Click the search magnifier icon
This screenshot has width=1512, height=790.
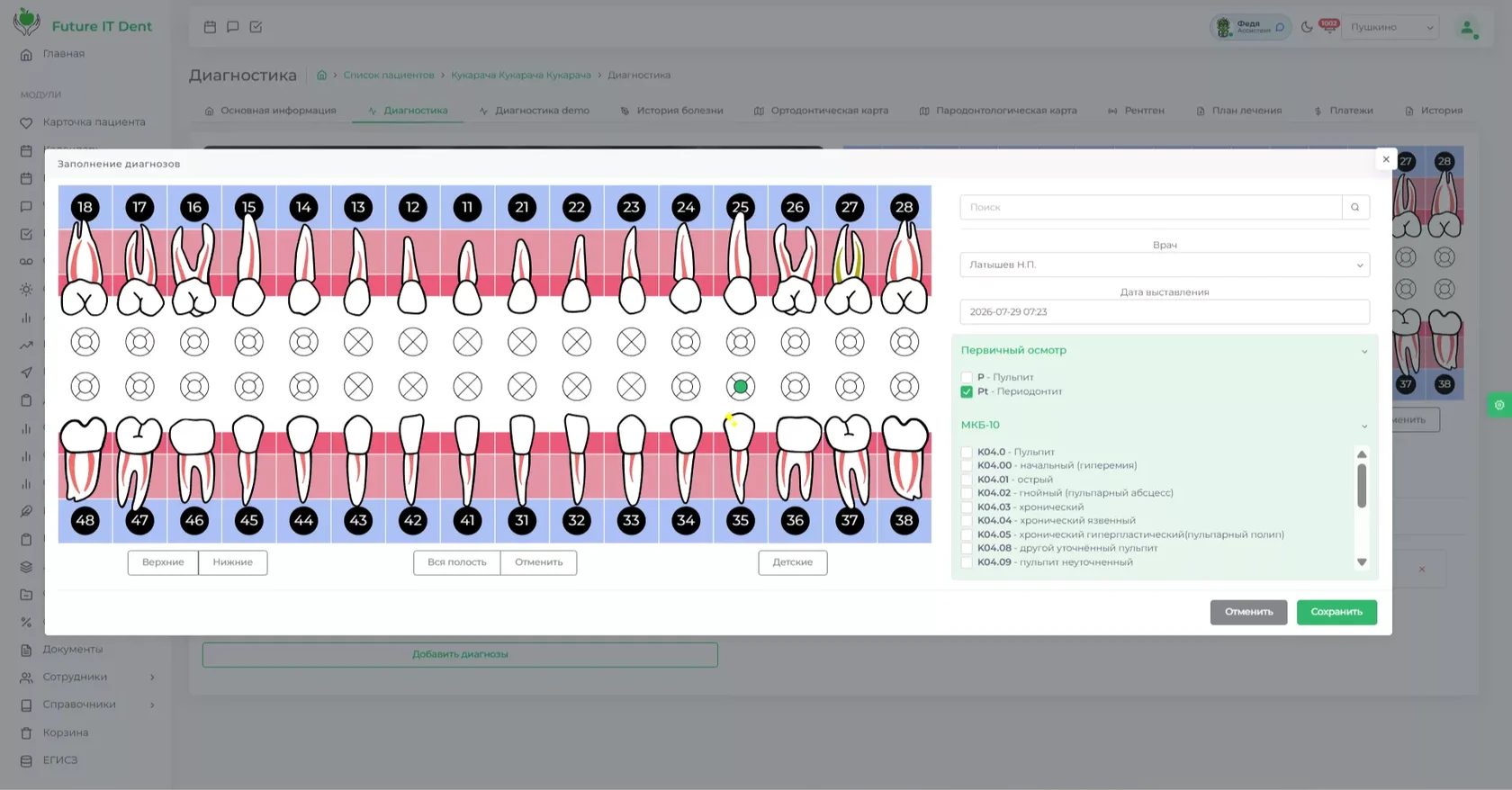pos(1355,207)
